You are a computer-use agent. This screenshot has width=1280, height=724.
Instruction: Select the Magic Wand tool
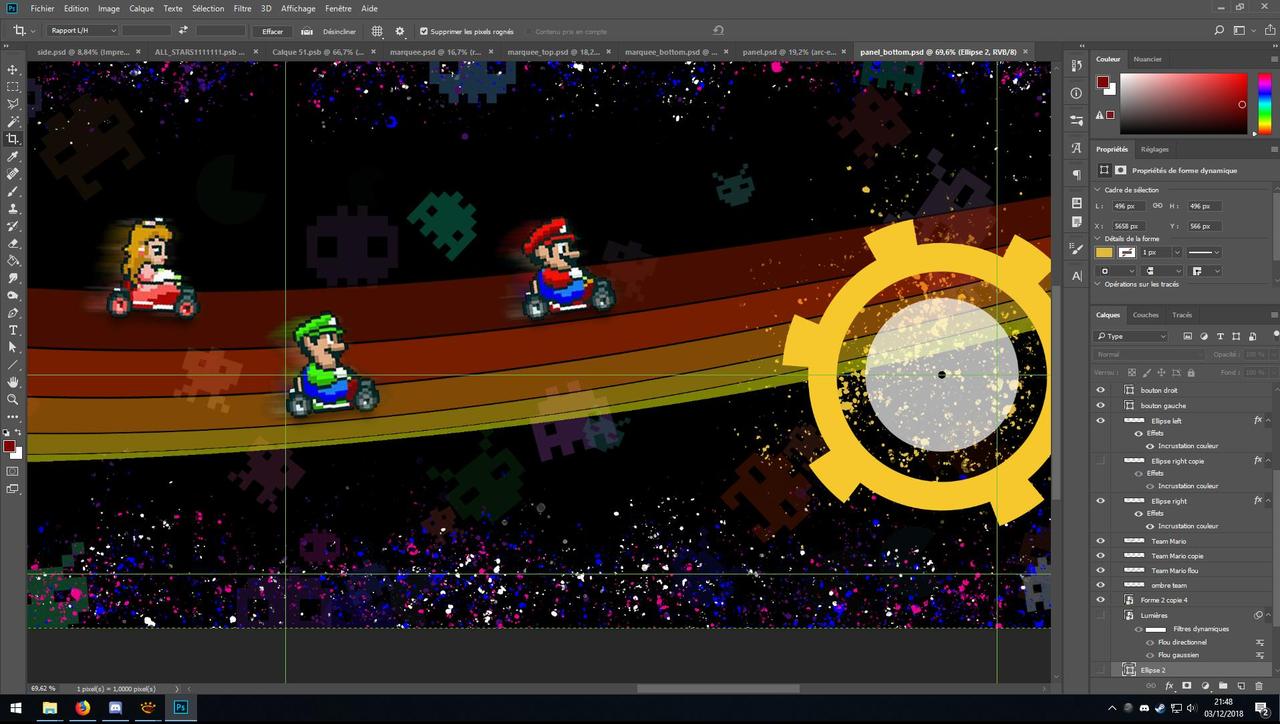(13, 121)
